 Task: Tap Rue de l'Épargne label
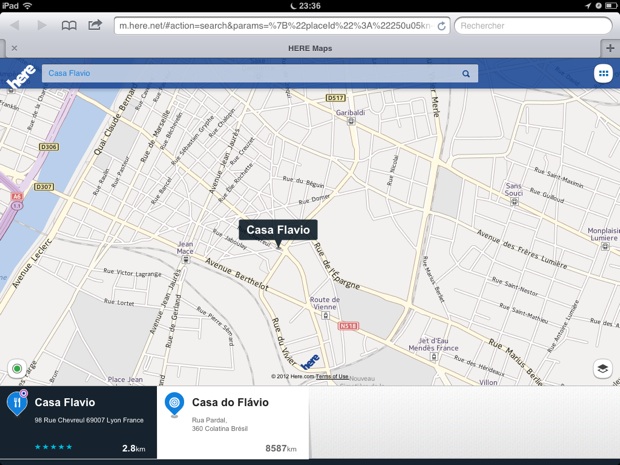[337, 267]
